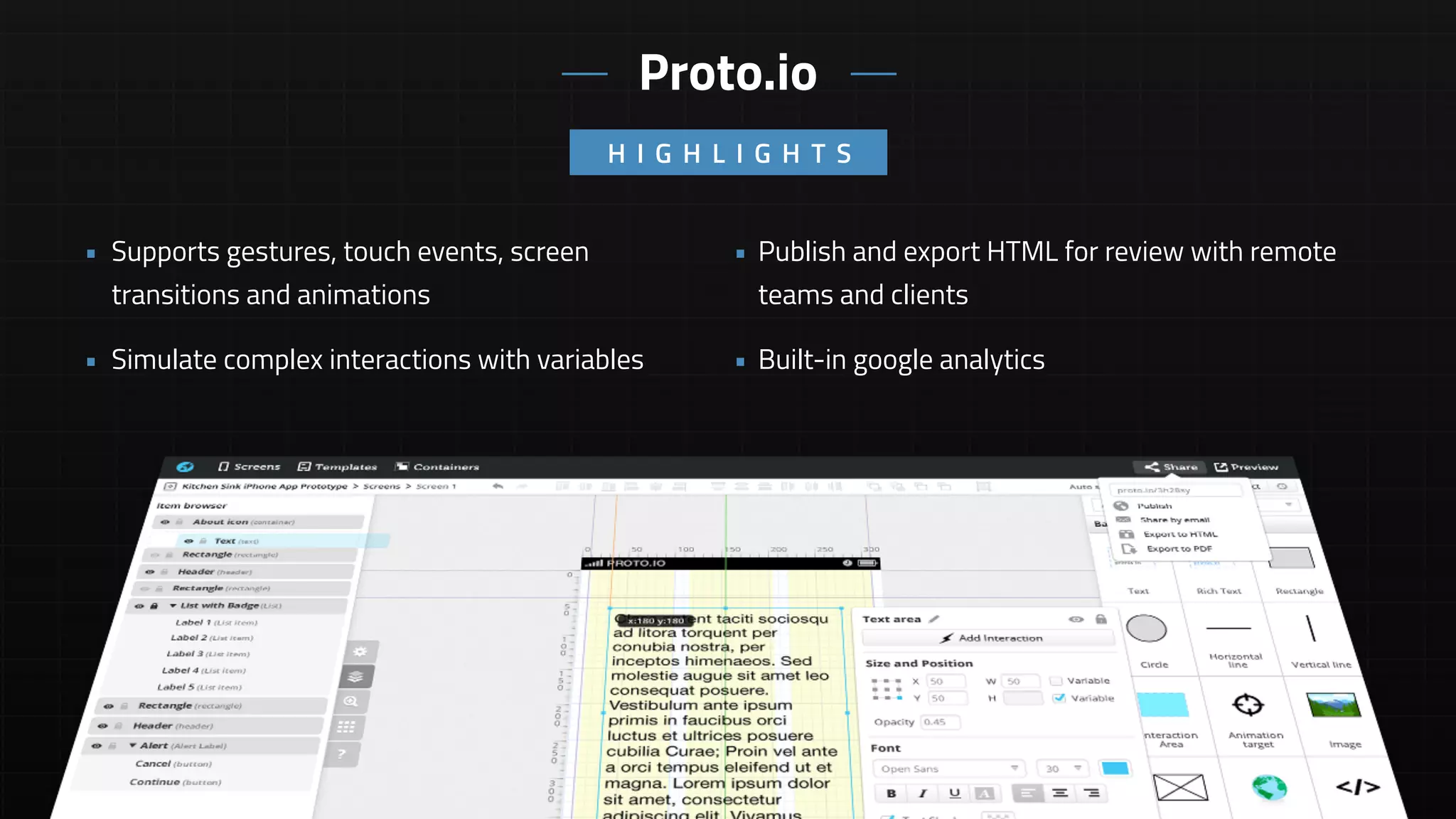Click the X position field
The width and height of the screenshot is (1456, 819).
[x=946, y=681]
